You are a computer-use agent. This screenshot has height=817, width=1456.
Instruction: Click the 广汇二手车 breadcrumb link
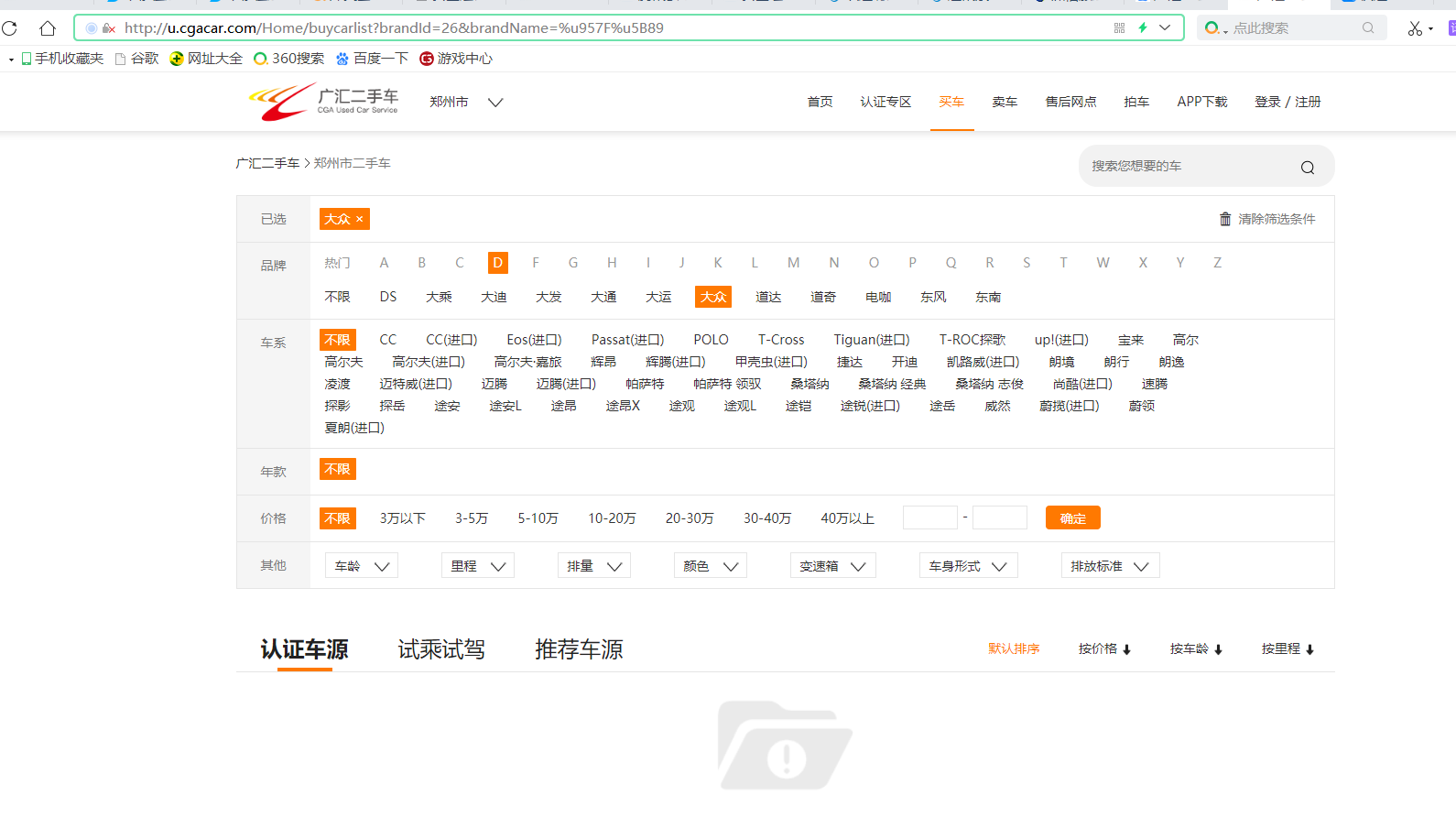[267, 163]
